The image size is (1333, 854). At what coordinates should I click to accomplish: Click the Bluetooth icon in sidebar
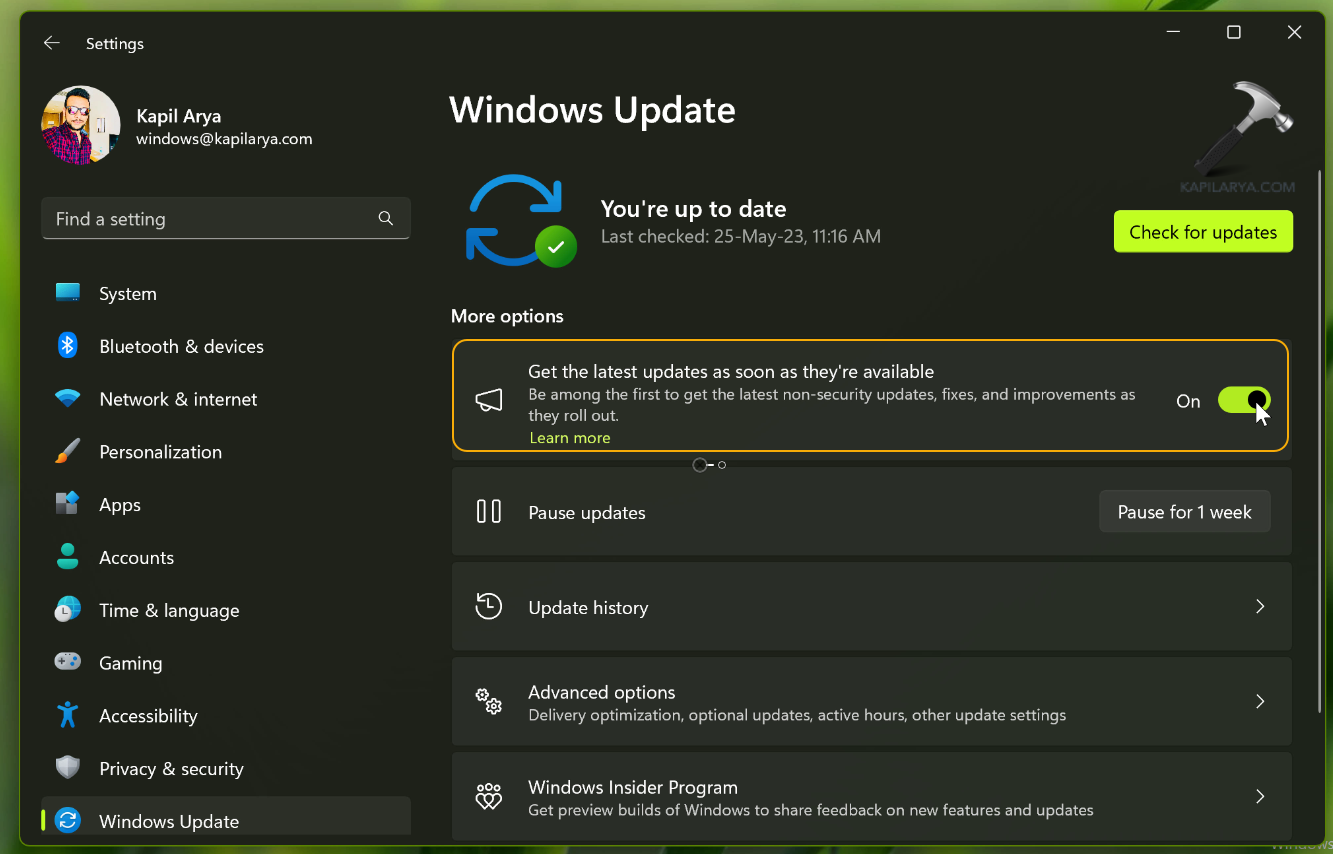(x=68, y=346)
